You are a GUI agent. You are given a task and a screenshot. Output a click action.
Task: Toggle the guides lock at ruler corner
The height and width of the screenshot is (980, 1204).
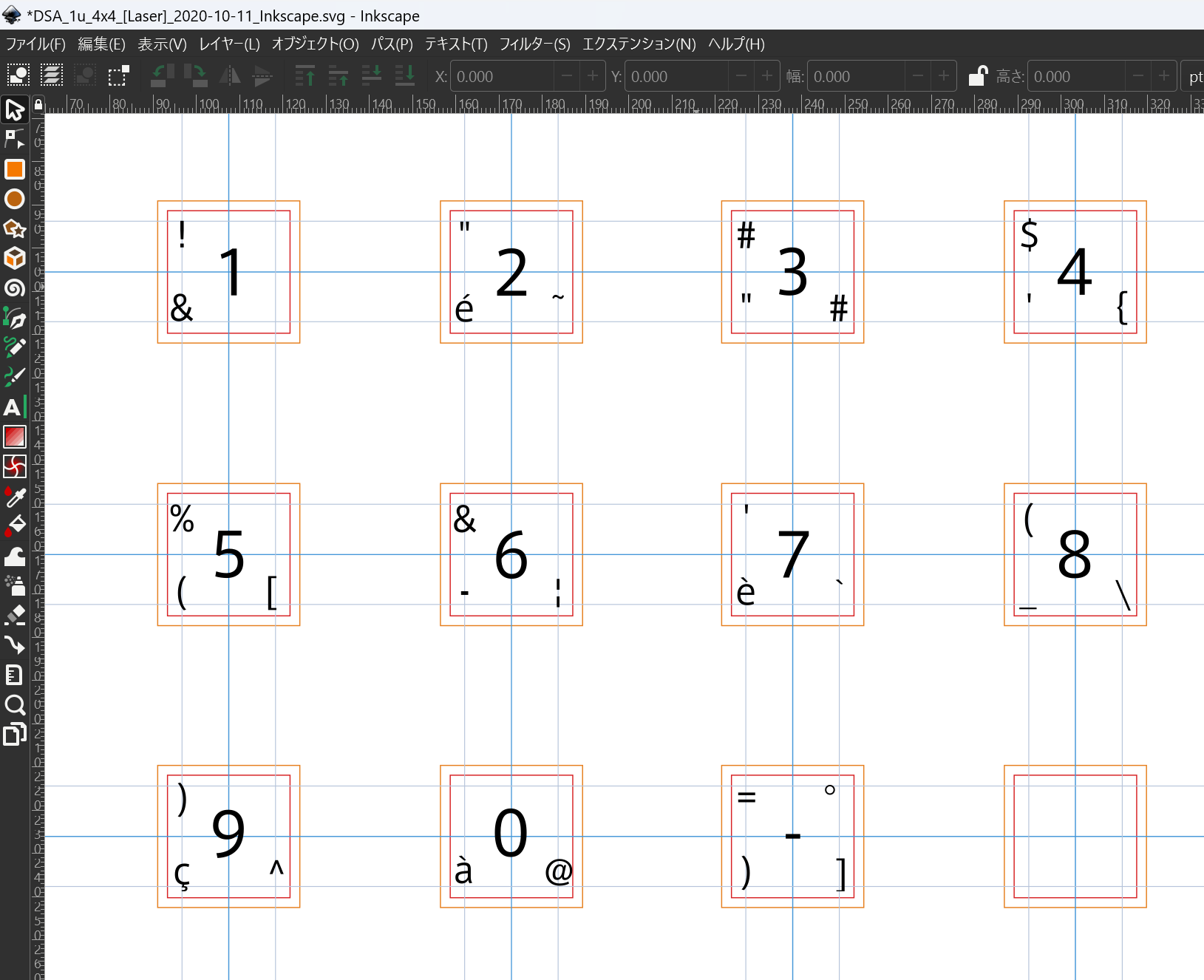point(38,104)
